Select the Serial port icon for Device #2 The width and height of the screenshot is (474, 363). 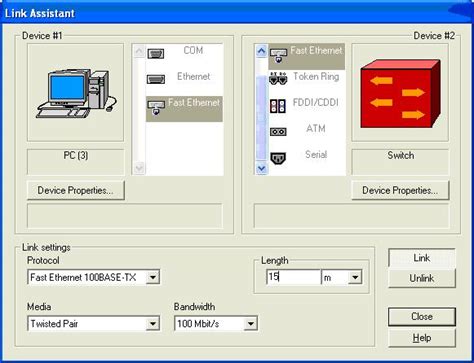click(278, 158)
